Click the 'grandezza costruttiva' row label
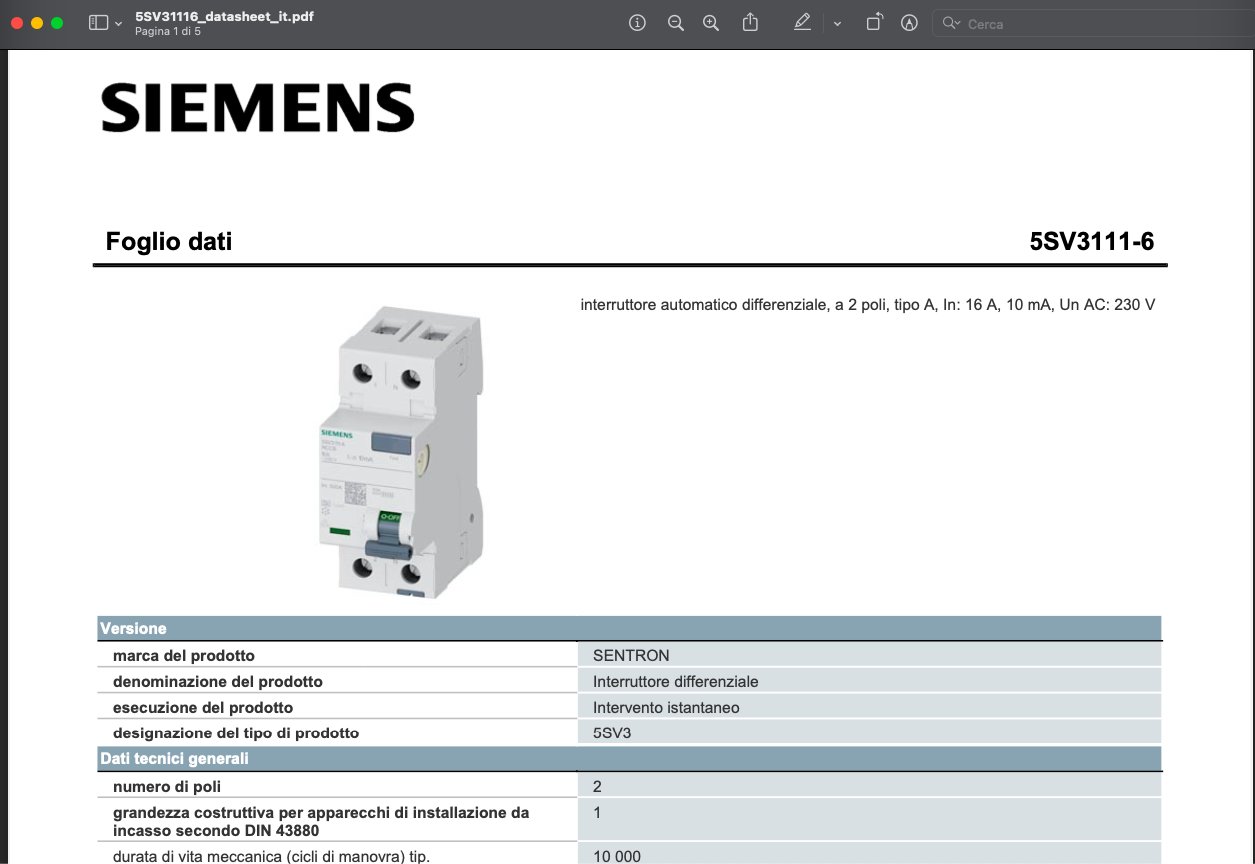The height and width of the screenshot is (864, 1255). point(321,821)
